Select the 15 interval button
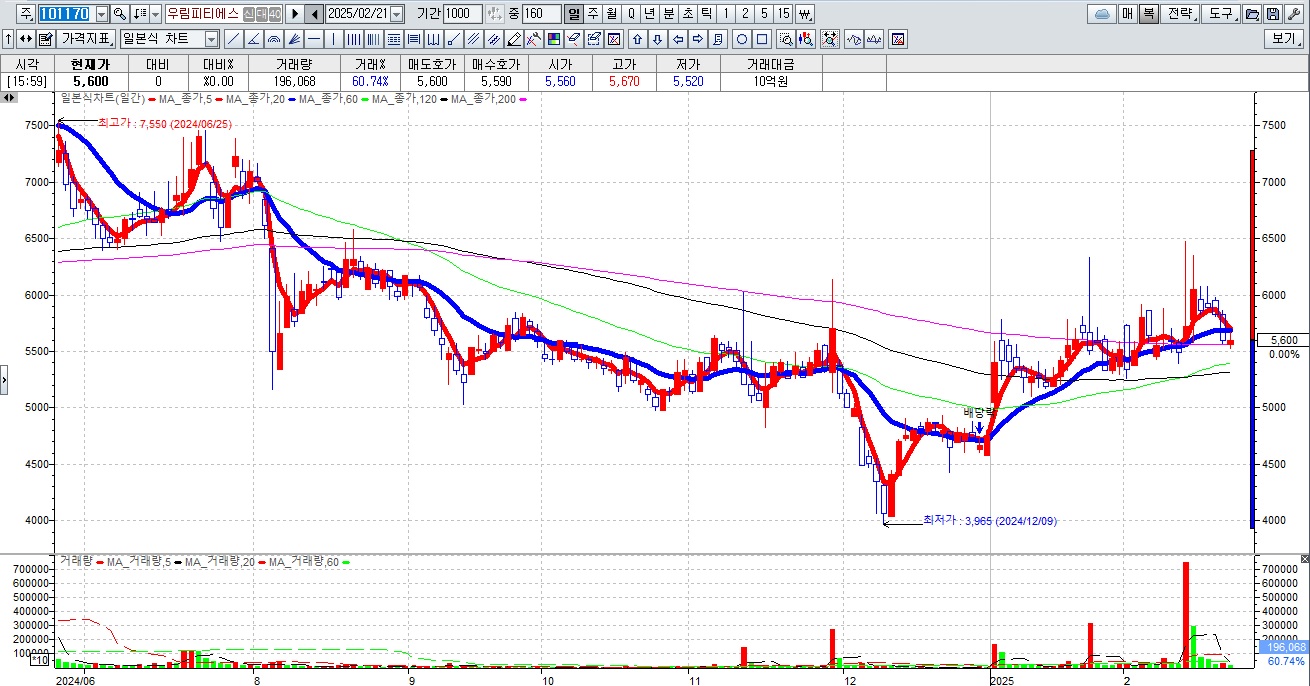 point(783,14)
